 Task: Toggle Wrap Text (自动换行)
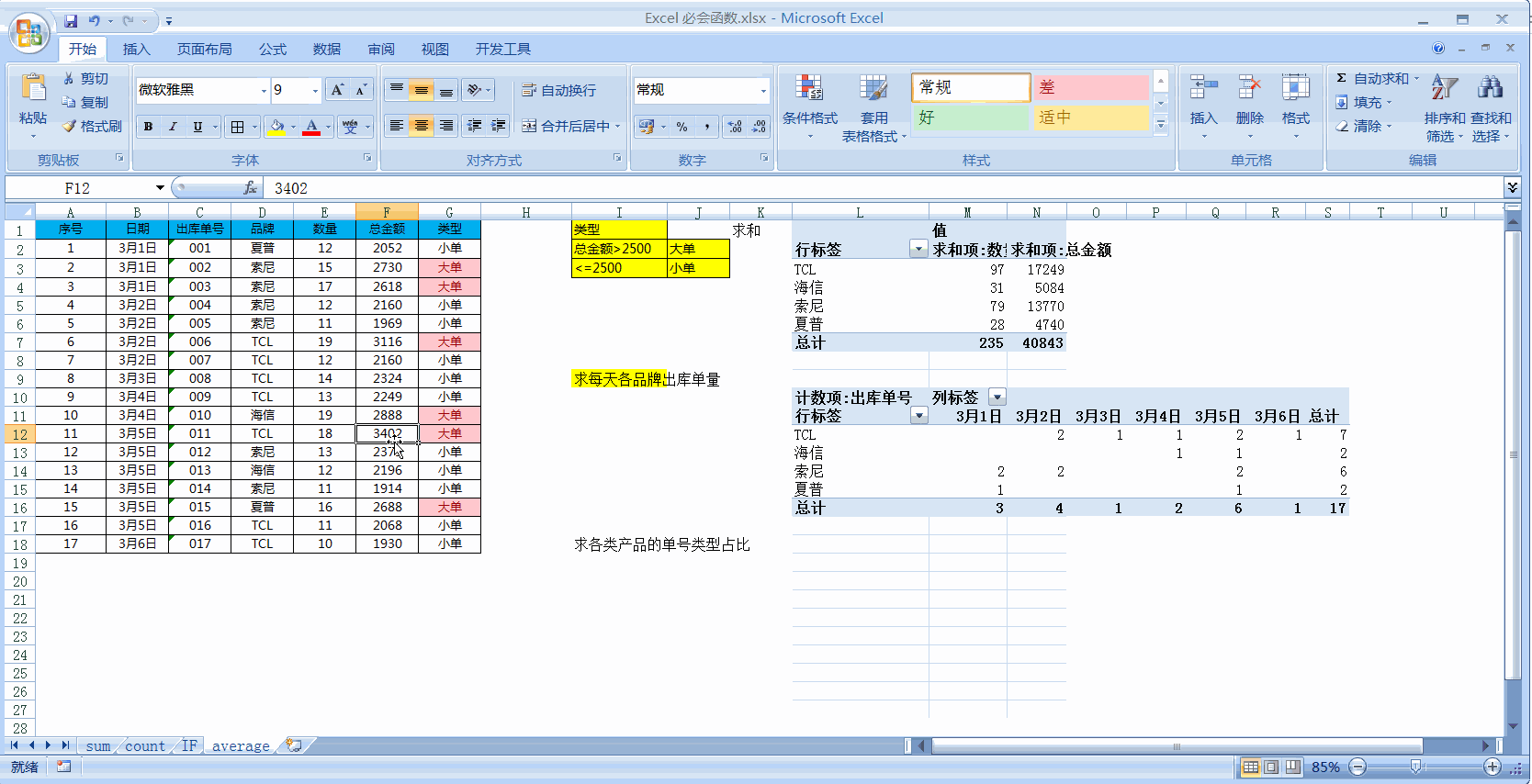pos(558,90)
